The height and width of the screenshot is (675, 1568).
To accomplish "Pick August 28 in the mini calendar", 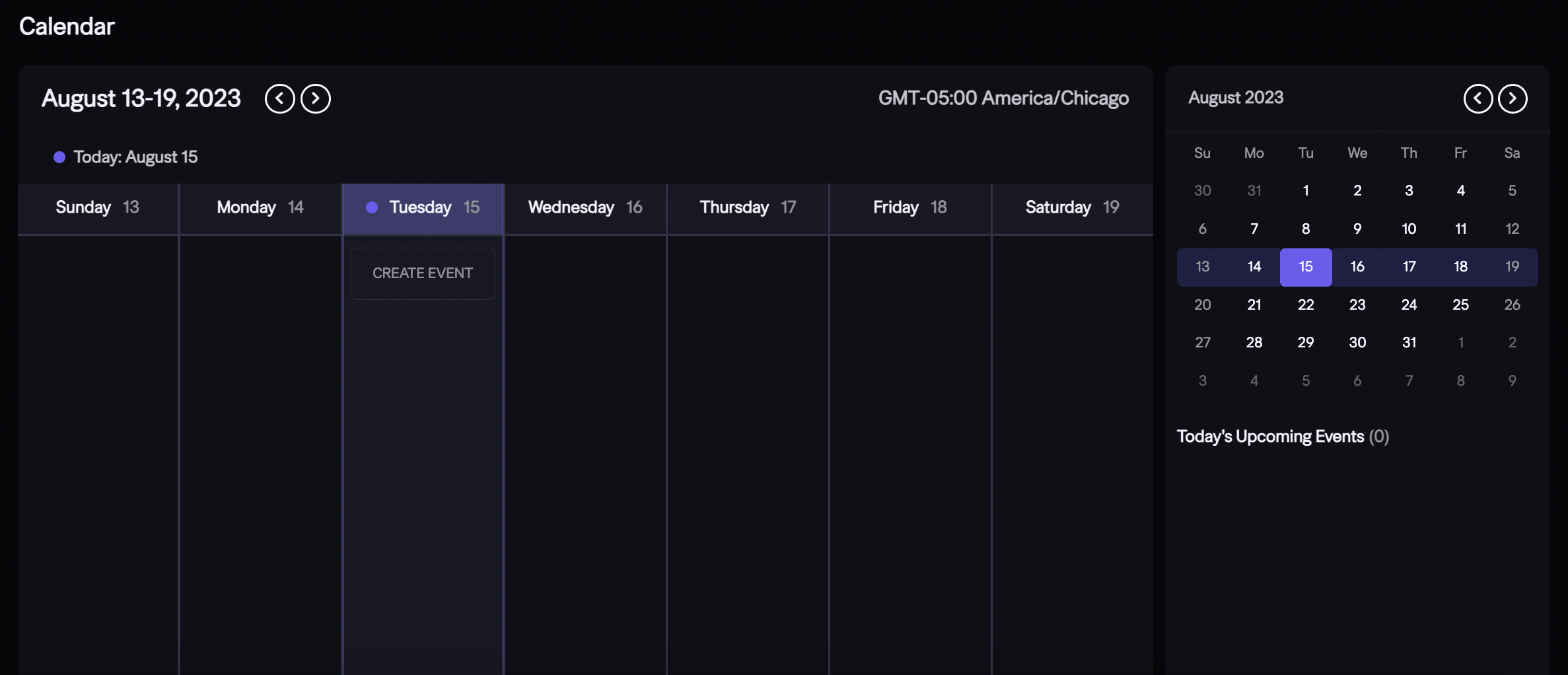I will pos(1254,343).
